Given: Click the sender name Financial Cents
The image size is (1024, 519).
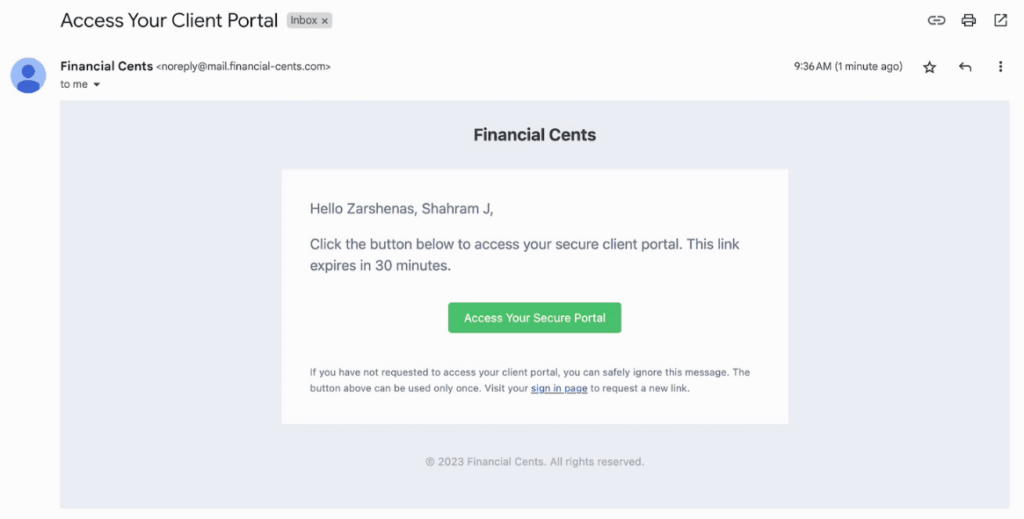Looking at the screenshot, I should [x=106, y=66].
